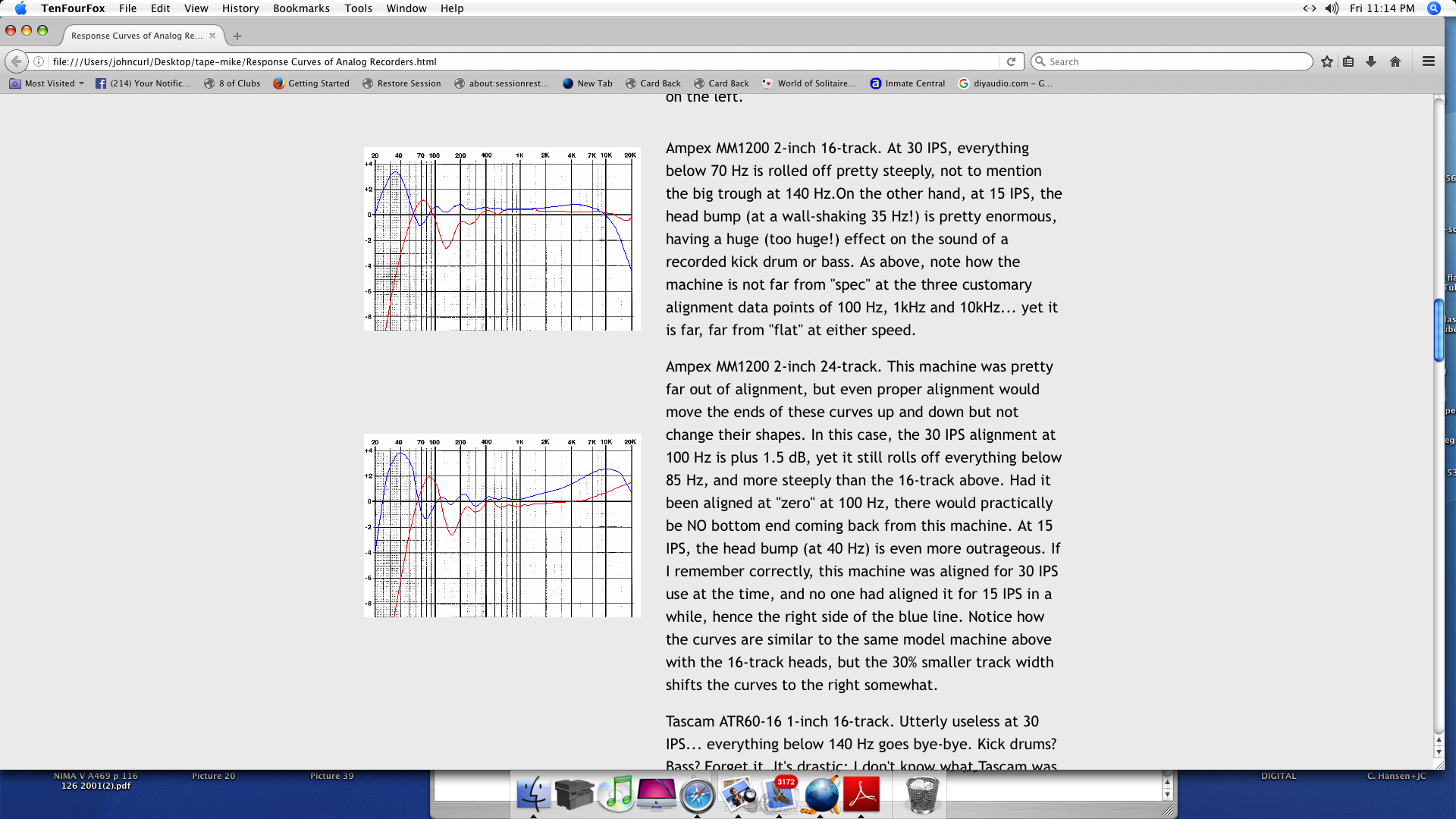Click the 24-track response curve graph
The image size is (1456, 819).
click(x=502, y=526)
